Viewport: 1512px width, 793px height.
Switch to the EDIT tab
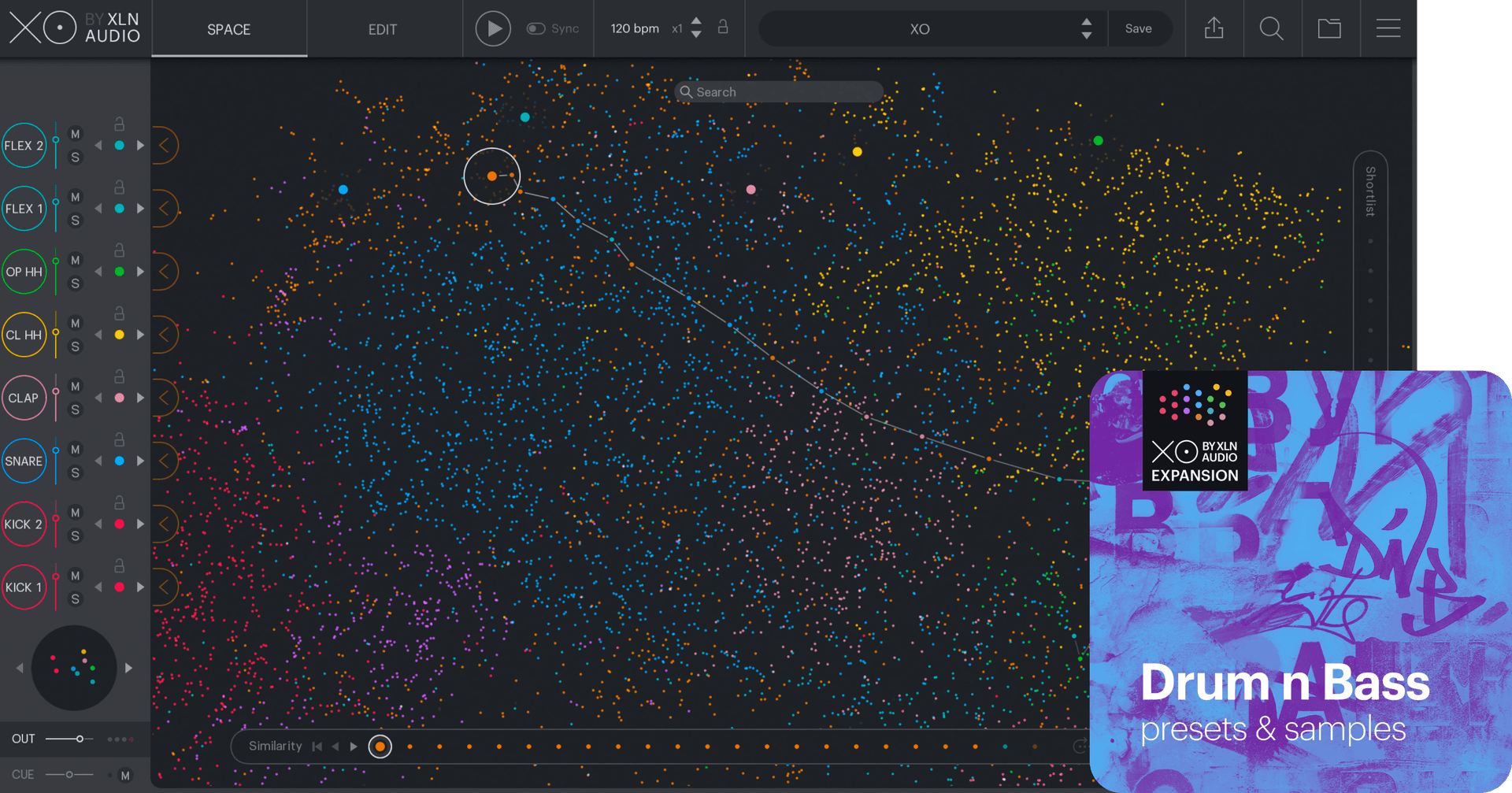pos(383,29)
